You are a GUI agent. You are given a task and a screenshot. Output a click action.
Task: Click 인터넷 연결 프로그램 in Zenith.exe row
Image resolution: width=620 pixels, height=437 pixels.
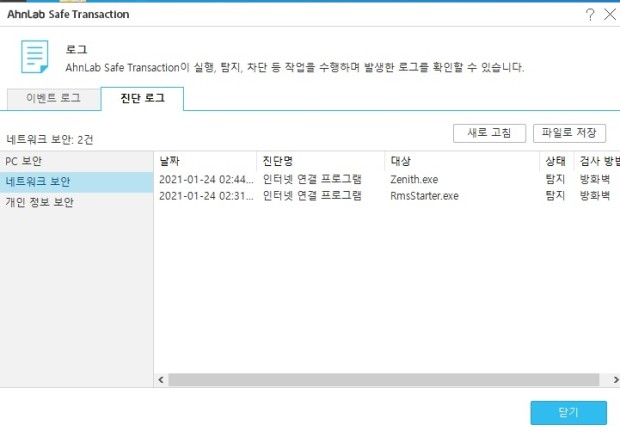(x=312, y=180)
